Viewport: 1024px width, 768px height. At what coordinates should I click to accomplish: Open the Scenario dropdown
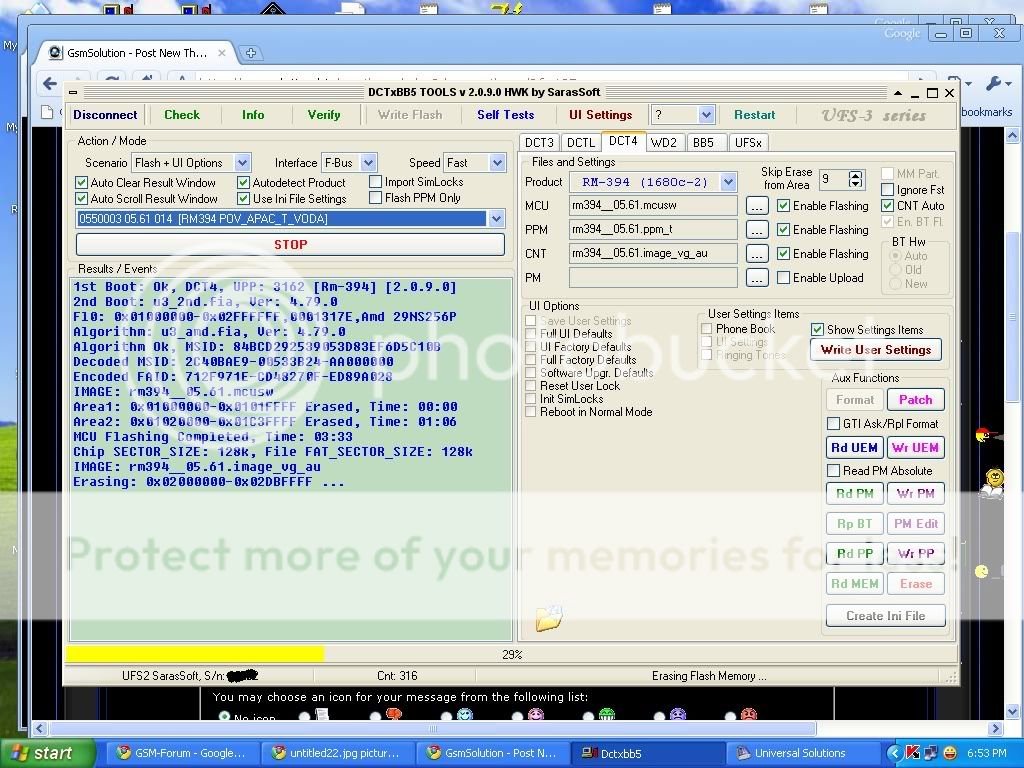[242, 163]
